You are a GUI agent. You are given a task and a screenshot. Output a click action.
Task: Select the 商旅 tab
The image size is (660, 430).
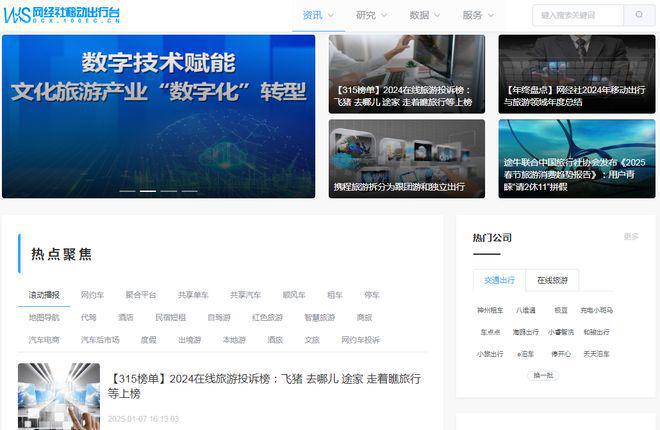click(x=364, y=317)
